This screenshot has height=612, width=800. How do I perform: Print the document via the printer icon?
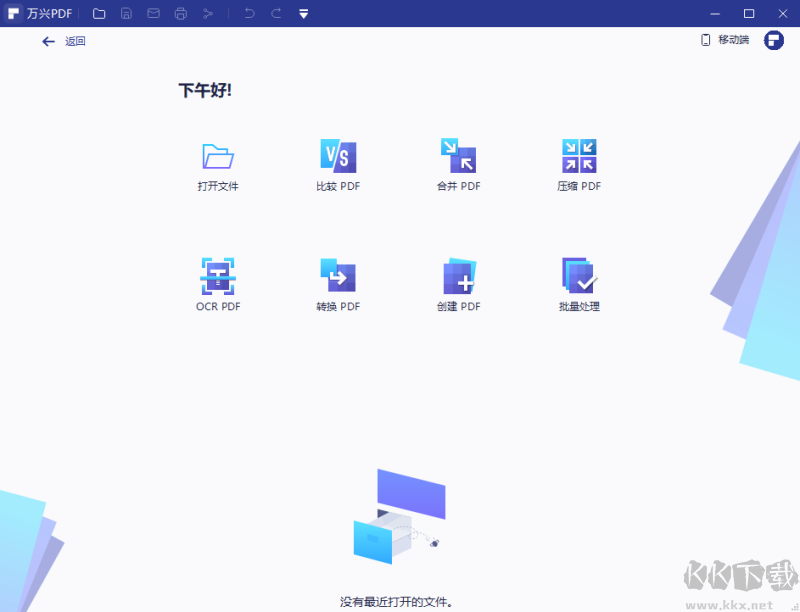[180, 13]
